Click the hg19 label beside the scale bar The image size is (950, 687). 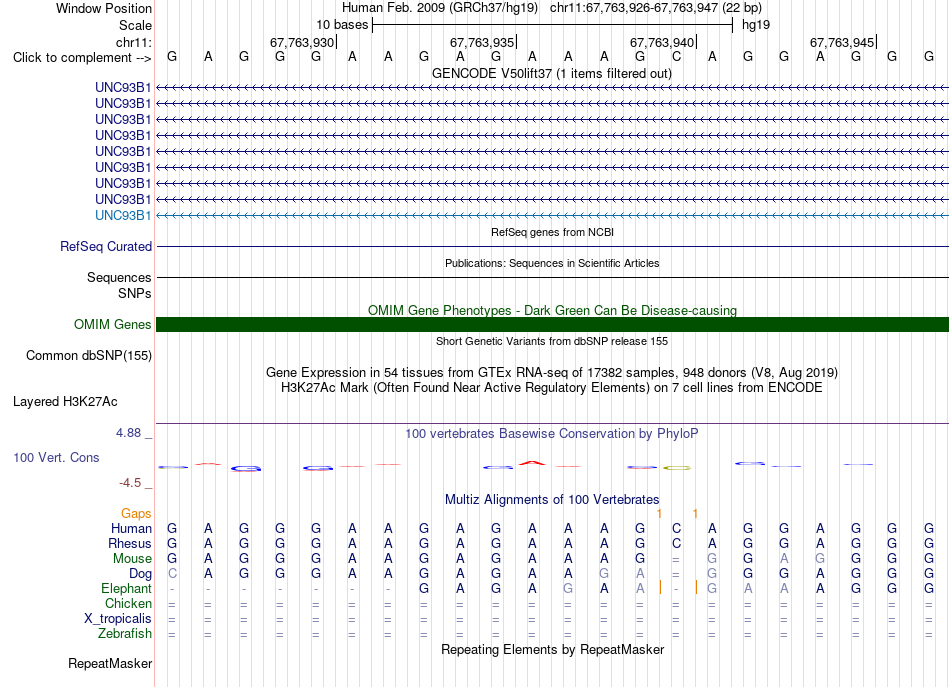tap(756, 25)
